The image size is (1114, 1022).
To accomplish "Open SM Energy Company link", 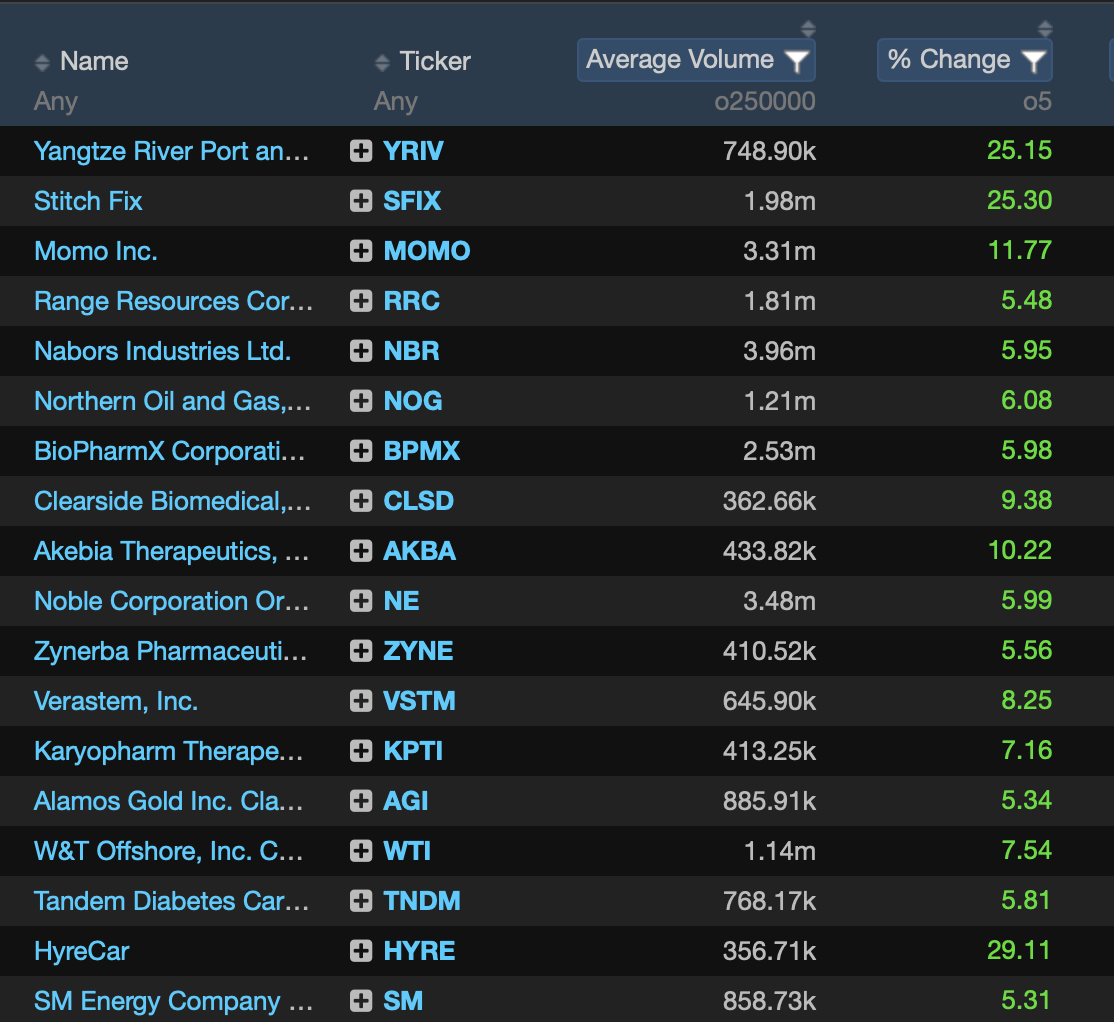I will click(x=173, y=1001).
